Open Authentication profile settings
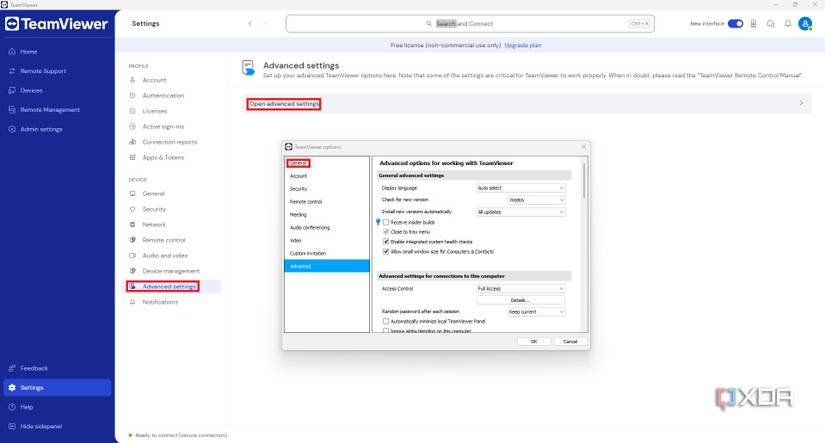This screenshot has width=825, height=443. click(163, 96)
